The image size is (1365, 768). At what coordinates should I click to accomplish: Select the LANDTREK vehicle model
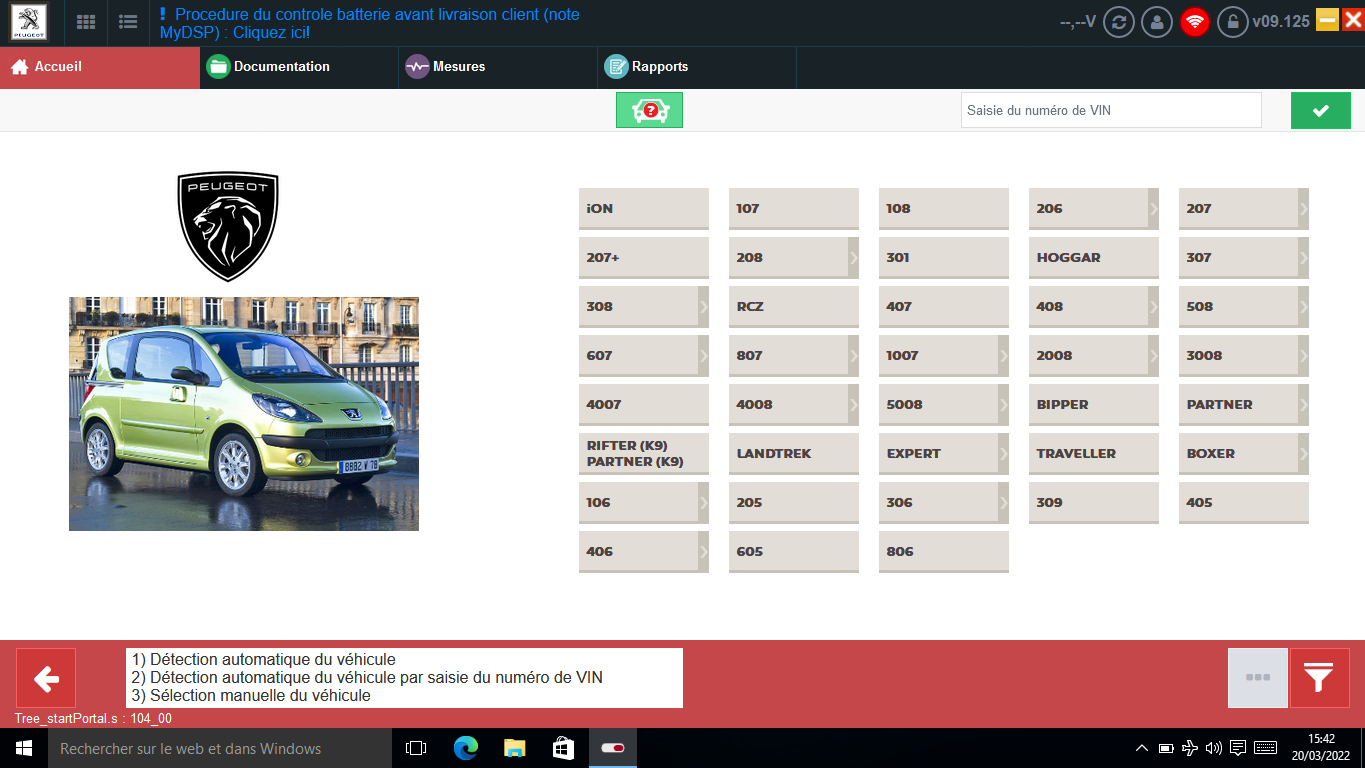tap(794, 453)
